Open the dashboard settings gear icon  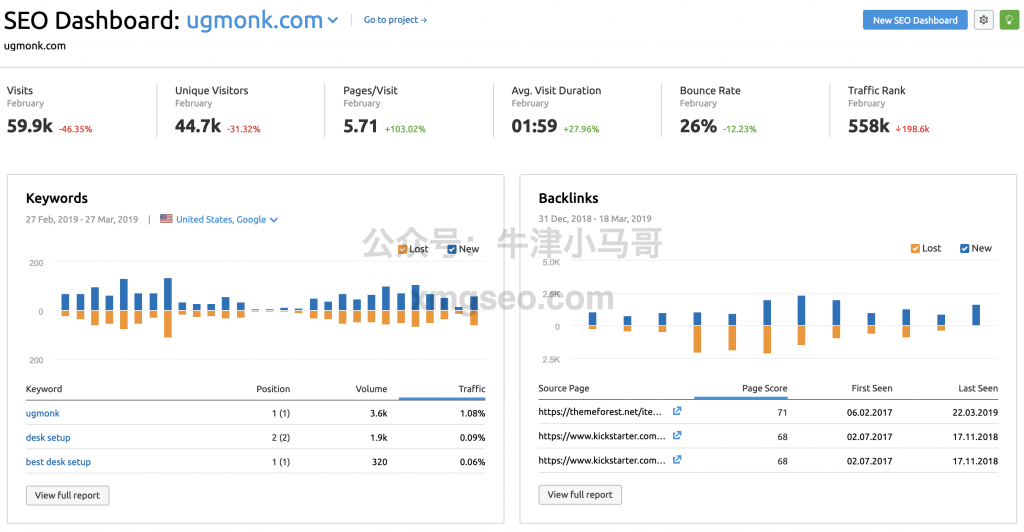pyautogui.click(x=984, y=20)
